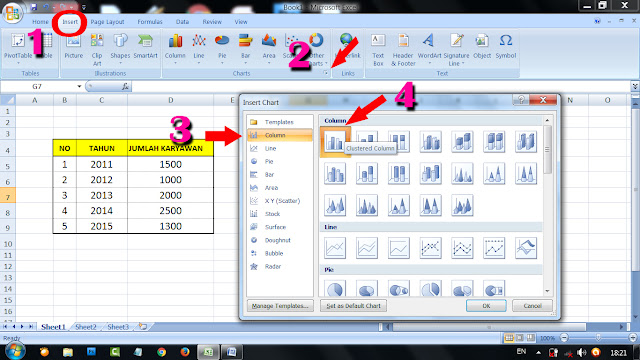Screen dimensions: 640x360
Task: Select column A header
Action: click(x=35, y=100)
